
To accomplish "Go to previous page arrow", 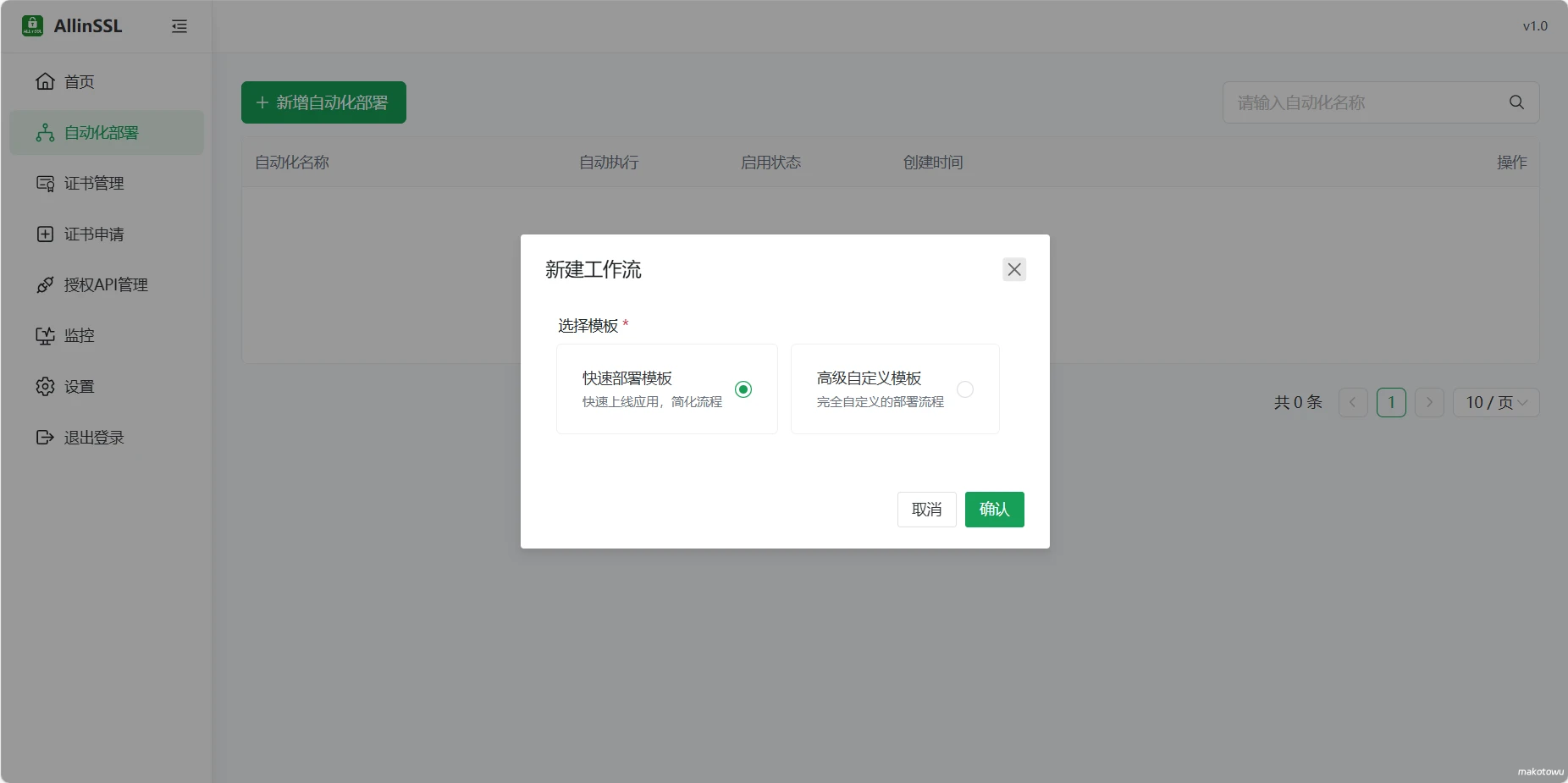I will pyautogui.click(x=1353, y=402).
